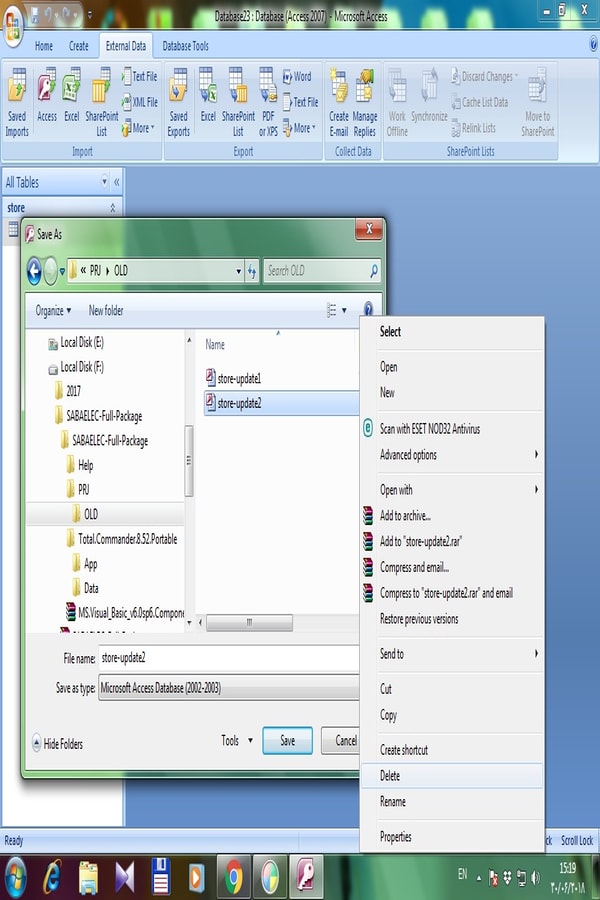Click the folder tree vertical scrollbar
600x900 pixels.
pos(189,461)
